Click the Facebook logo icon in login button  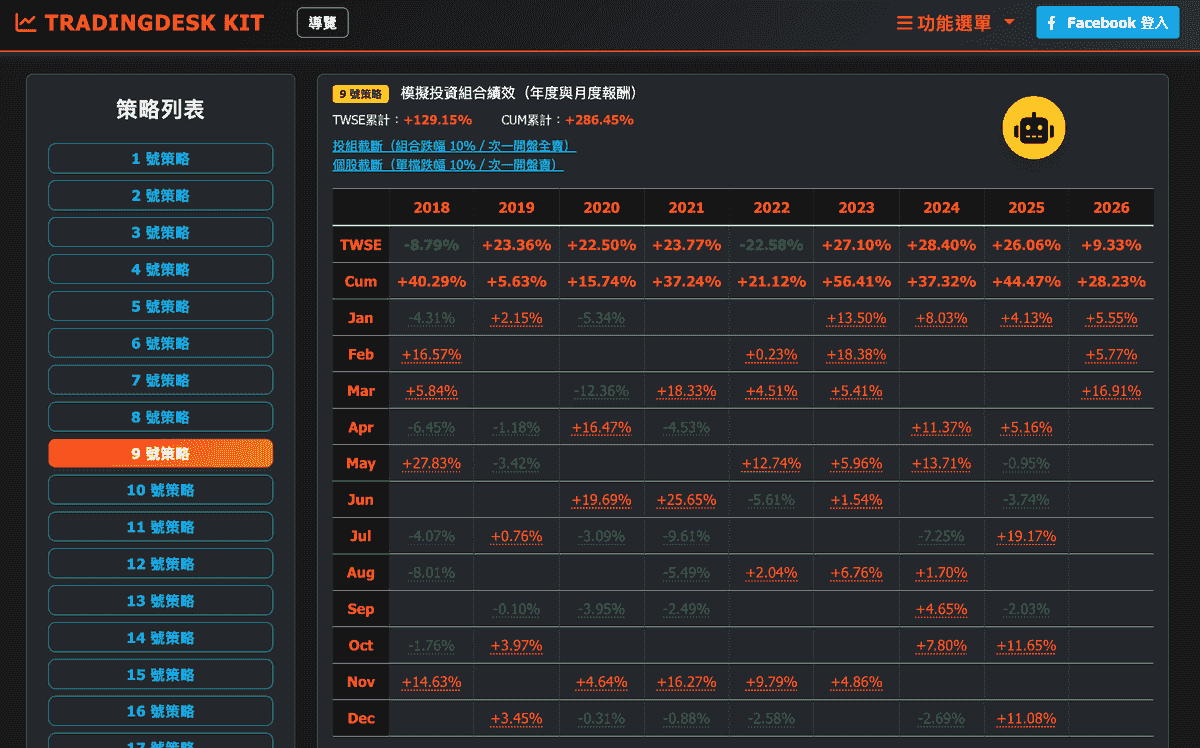[1053, 22]
